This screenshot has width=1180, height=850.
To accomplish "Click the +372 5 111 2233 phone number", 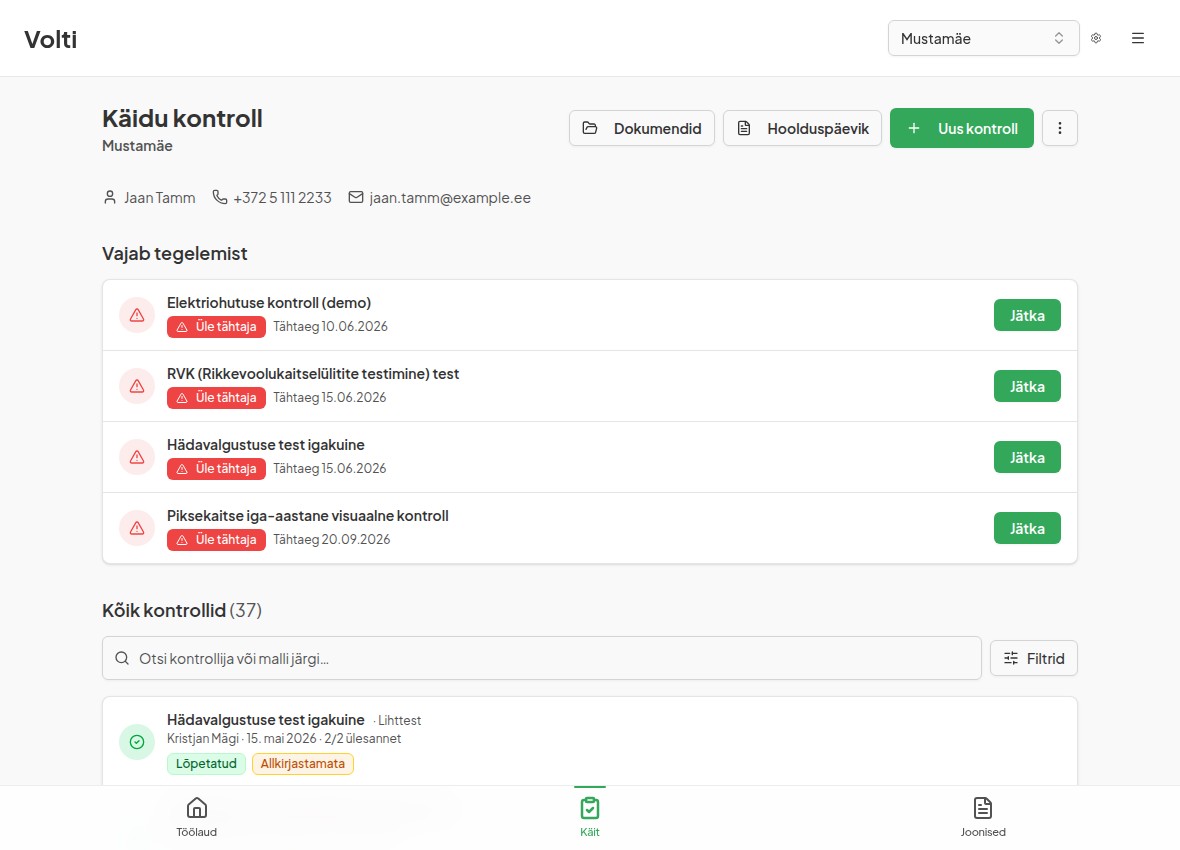I will pyautogui.click(x=282, y=198).
